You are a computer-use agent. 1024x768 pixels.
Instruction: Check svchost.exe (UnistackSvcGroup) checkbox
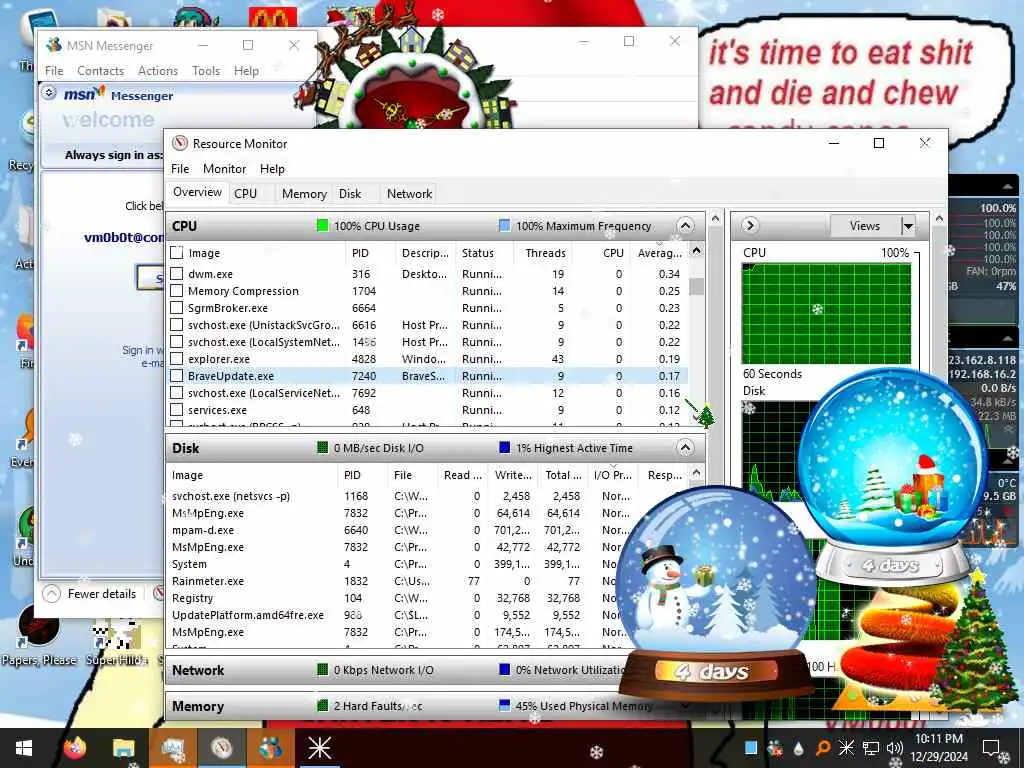click(x=176, y=325)
